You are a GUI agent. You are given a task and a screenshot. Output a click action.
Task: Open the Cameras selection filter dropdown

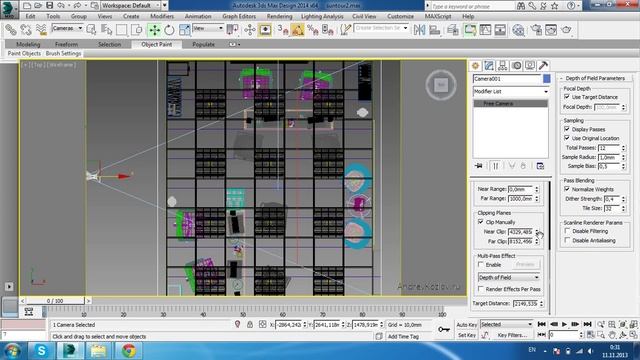[x=67, y=28]
